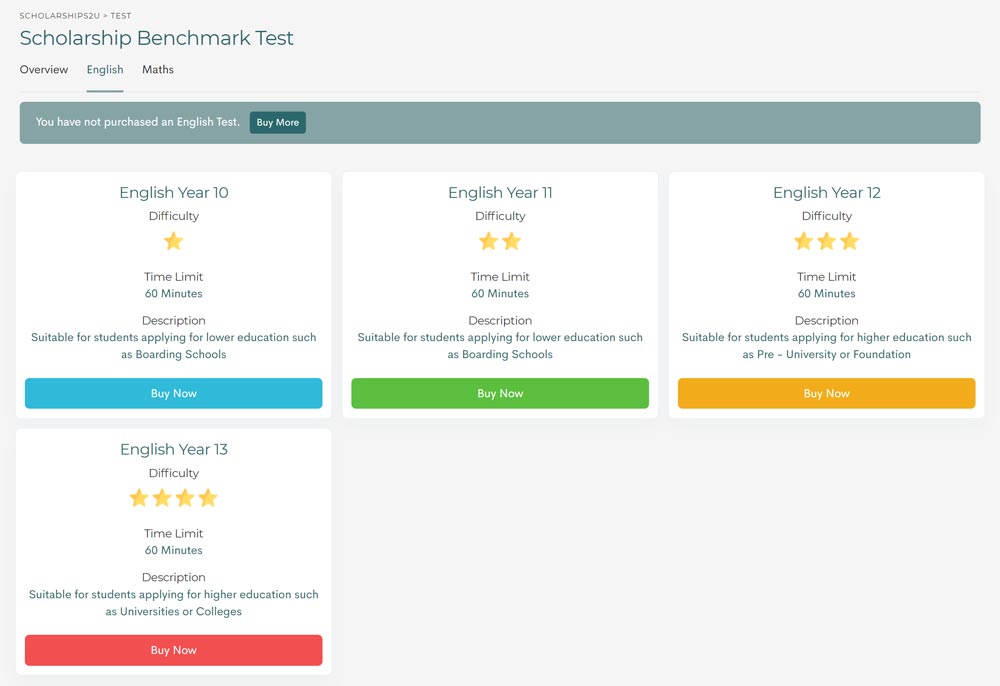Select the English Year 13 card title
This screenshot has width=1000, height=686.
173,449
